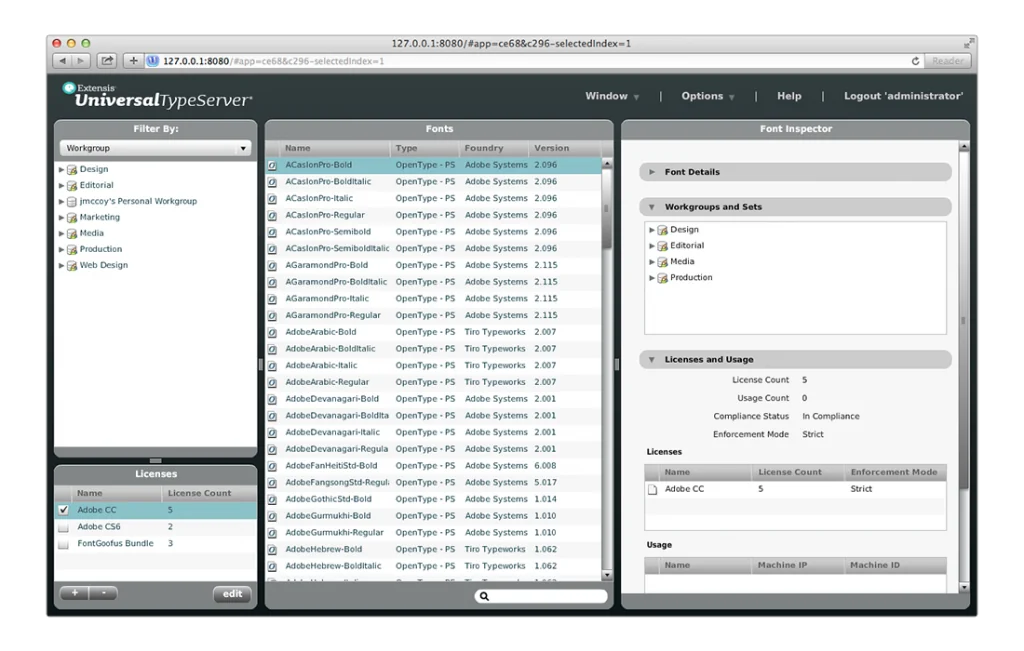
Task: Click the Production folder icon in Font Inspector
Action: [x=662, y=277]
